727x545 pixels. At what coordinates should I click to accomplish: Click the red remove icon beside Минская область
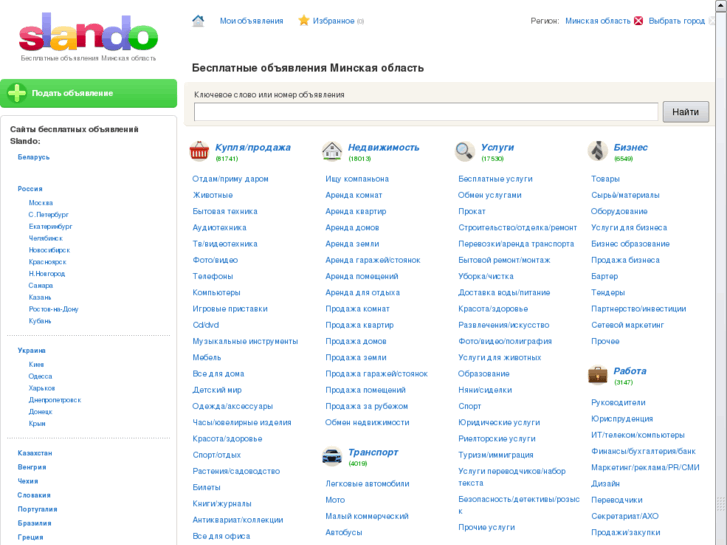(x=639, y=21)
